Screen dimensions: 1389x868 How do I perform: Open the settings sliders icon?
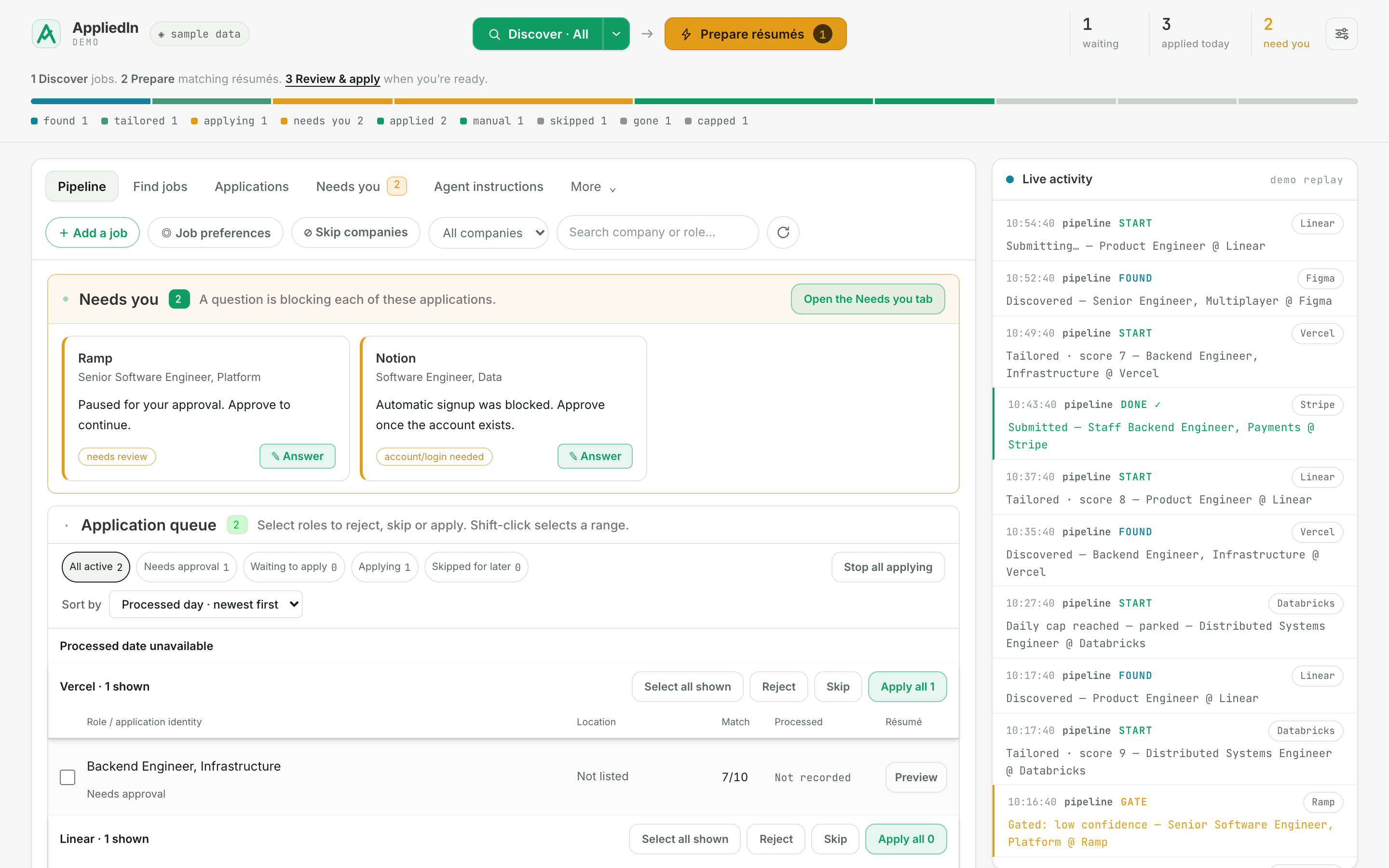1341,34
